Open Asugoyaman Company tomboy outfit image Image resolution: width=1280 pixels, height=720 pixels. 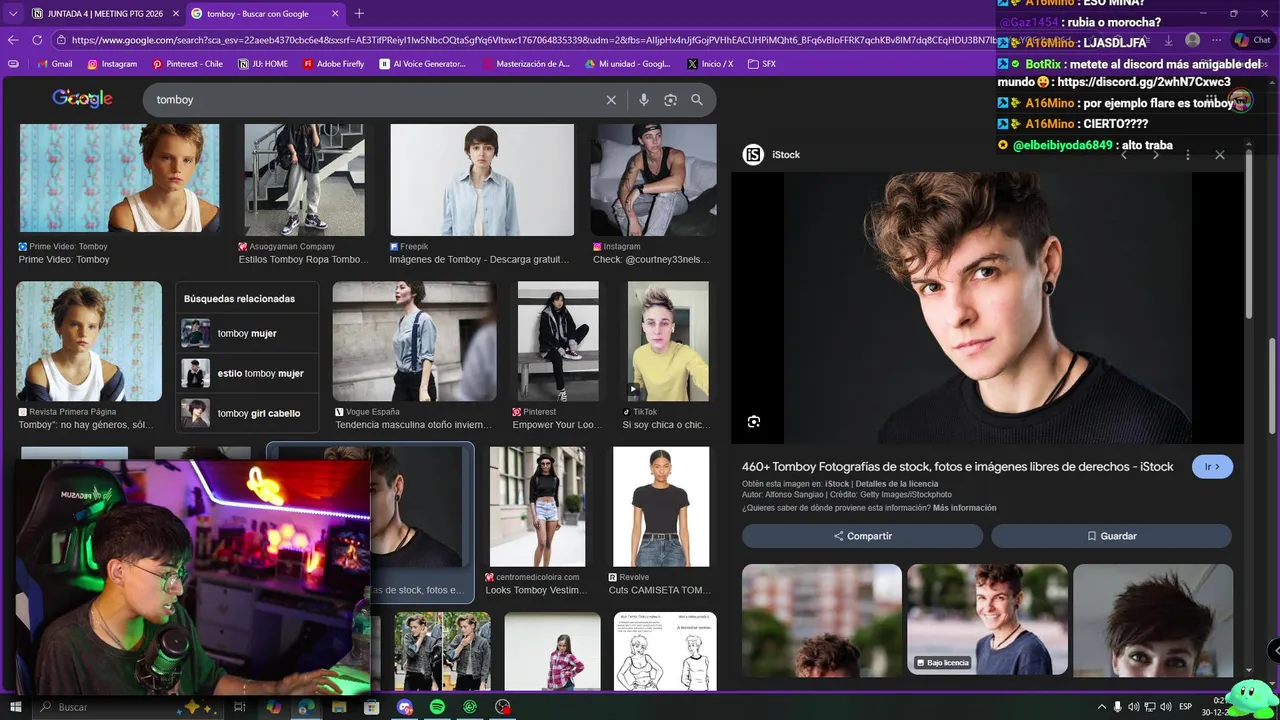[304, 180]
